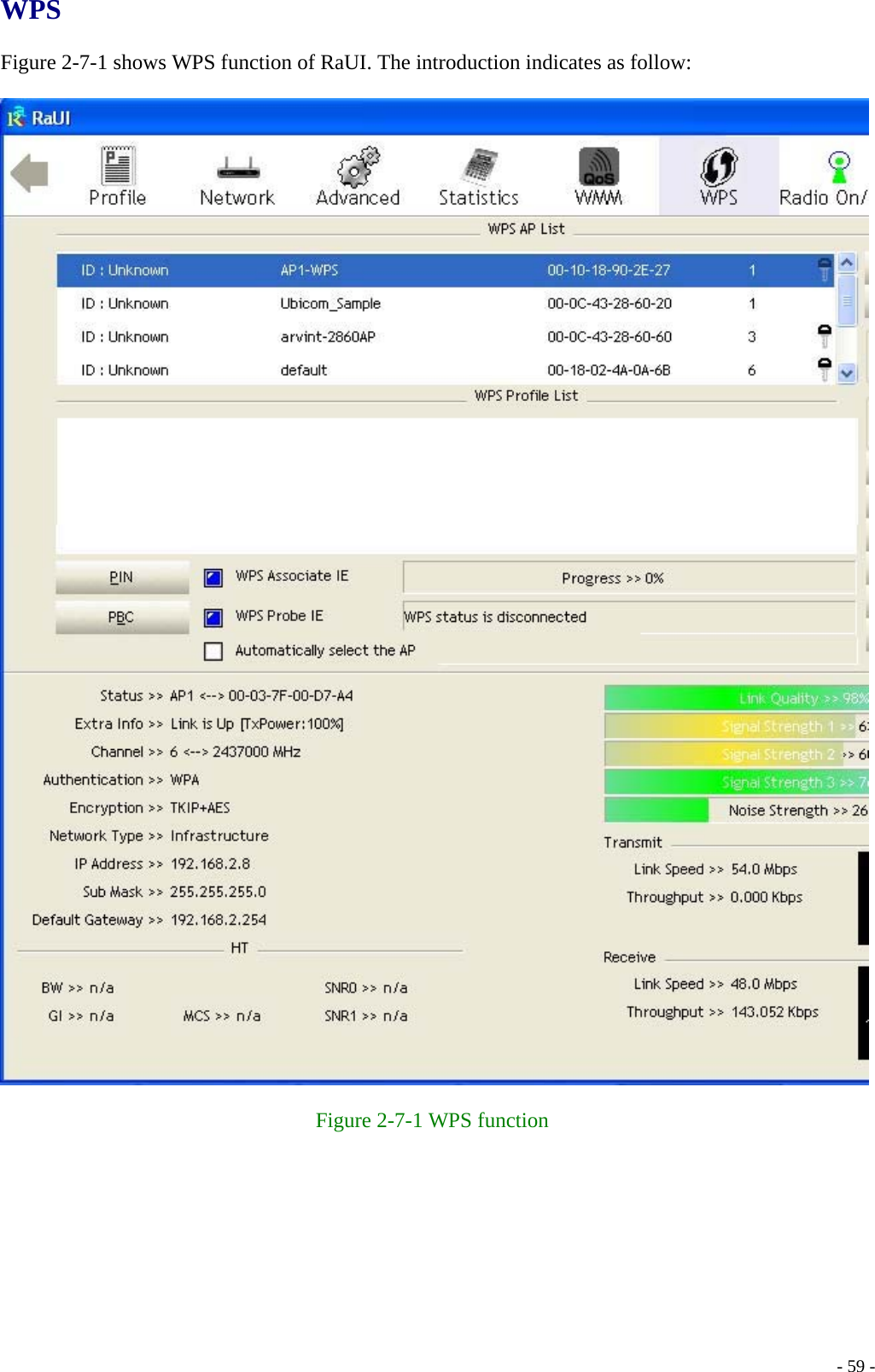Click the Link Quality bar
The width and height of the screenshot is (875, 1372).
tap(736, 698)
